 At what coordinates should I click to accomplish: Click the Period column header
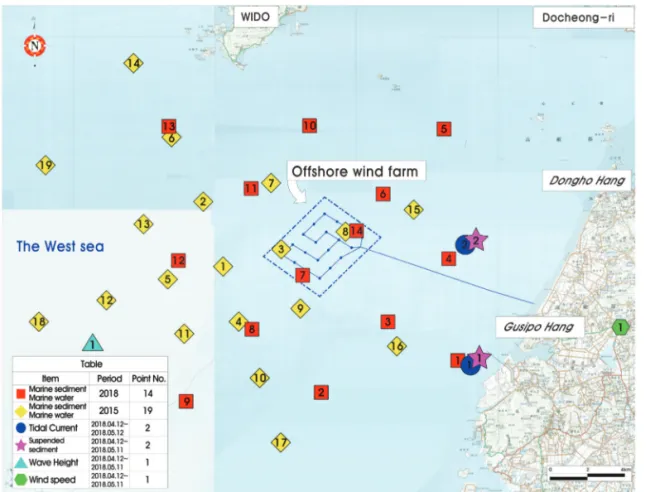(109, 378)
